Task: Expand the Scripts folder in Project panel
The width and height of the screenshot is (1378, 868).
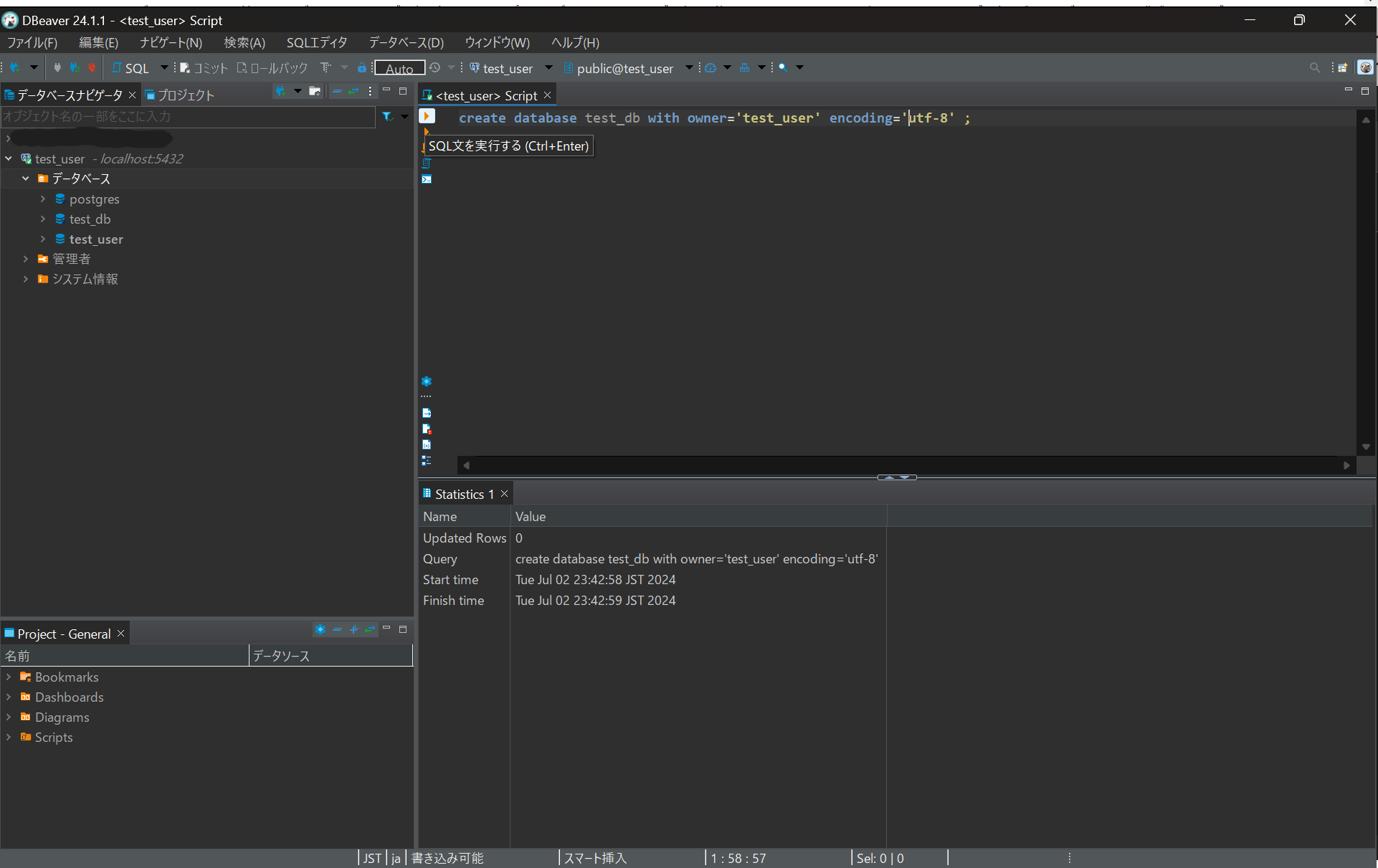Action: [x=9, y=737]
